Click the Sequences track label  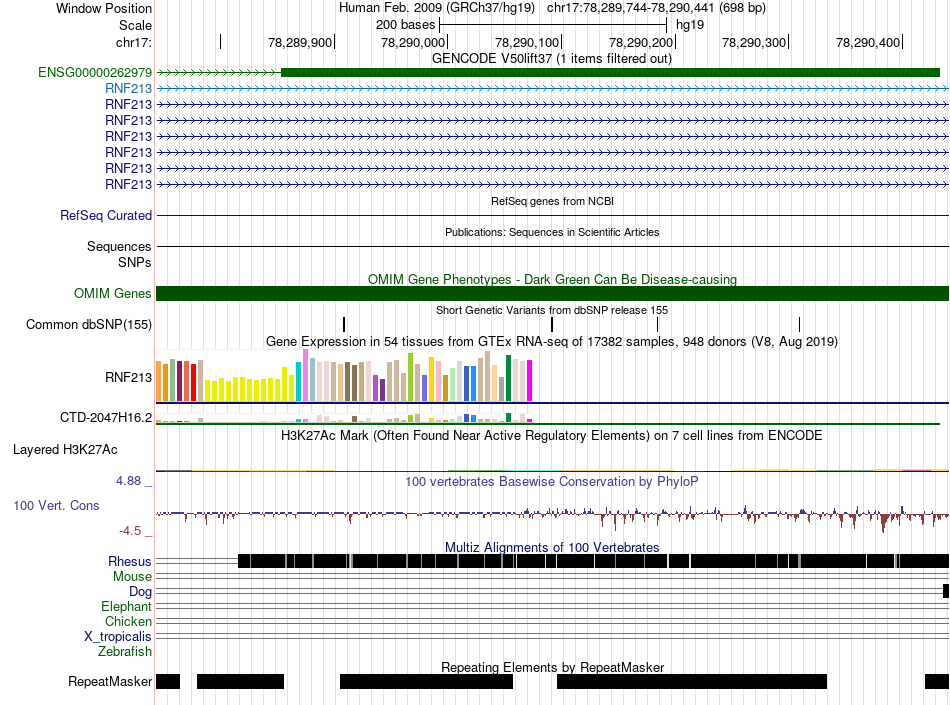119,247
